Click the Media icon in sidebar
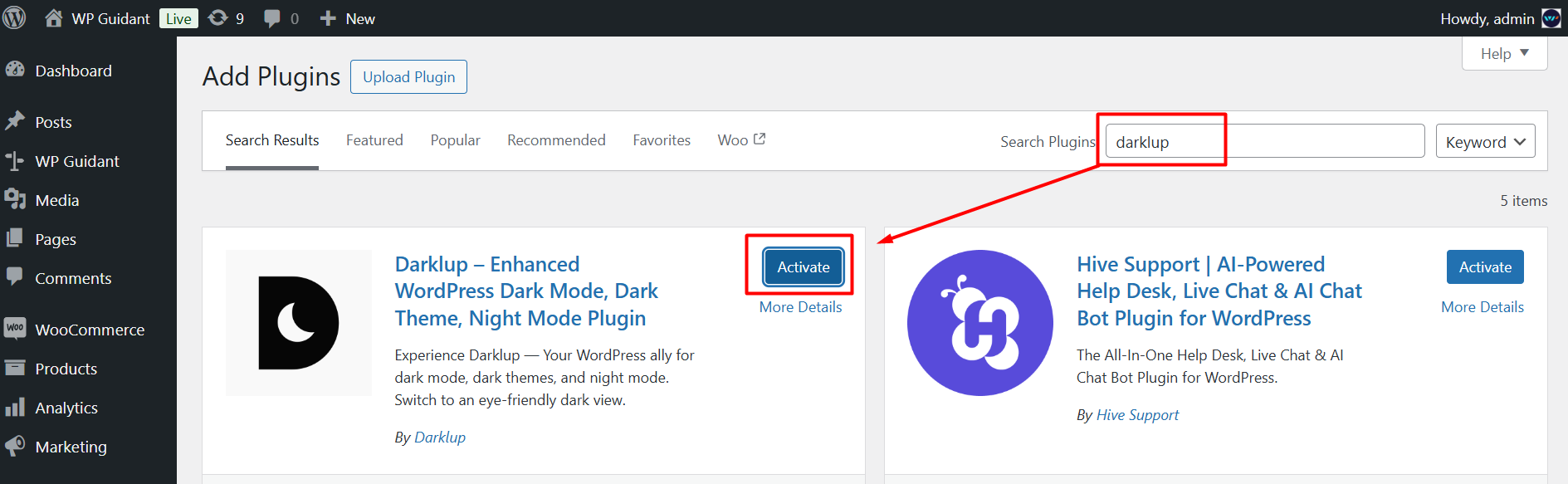This screenshot has width=1568, height=484. tap(15, 199)
